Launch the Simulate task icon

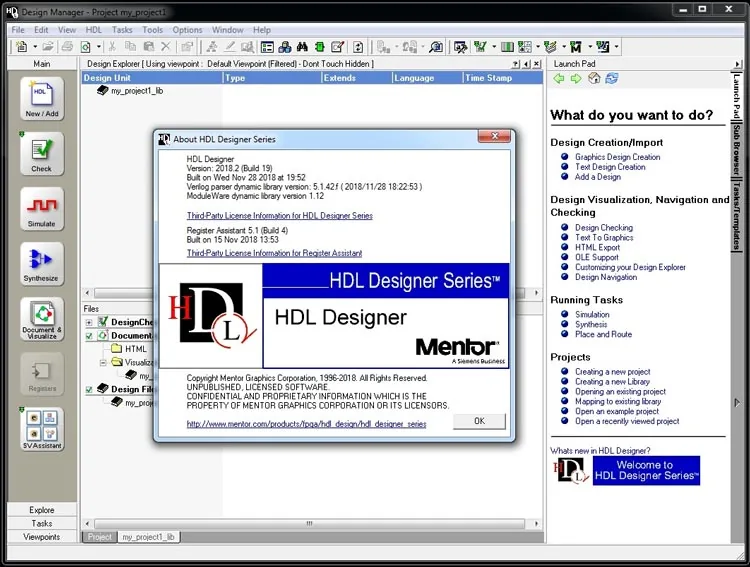point(42,209)
